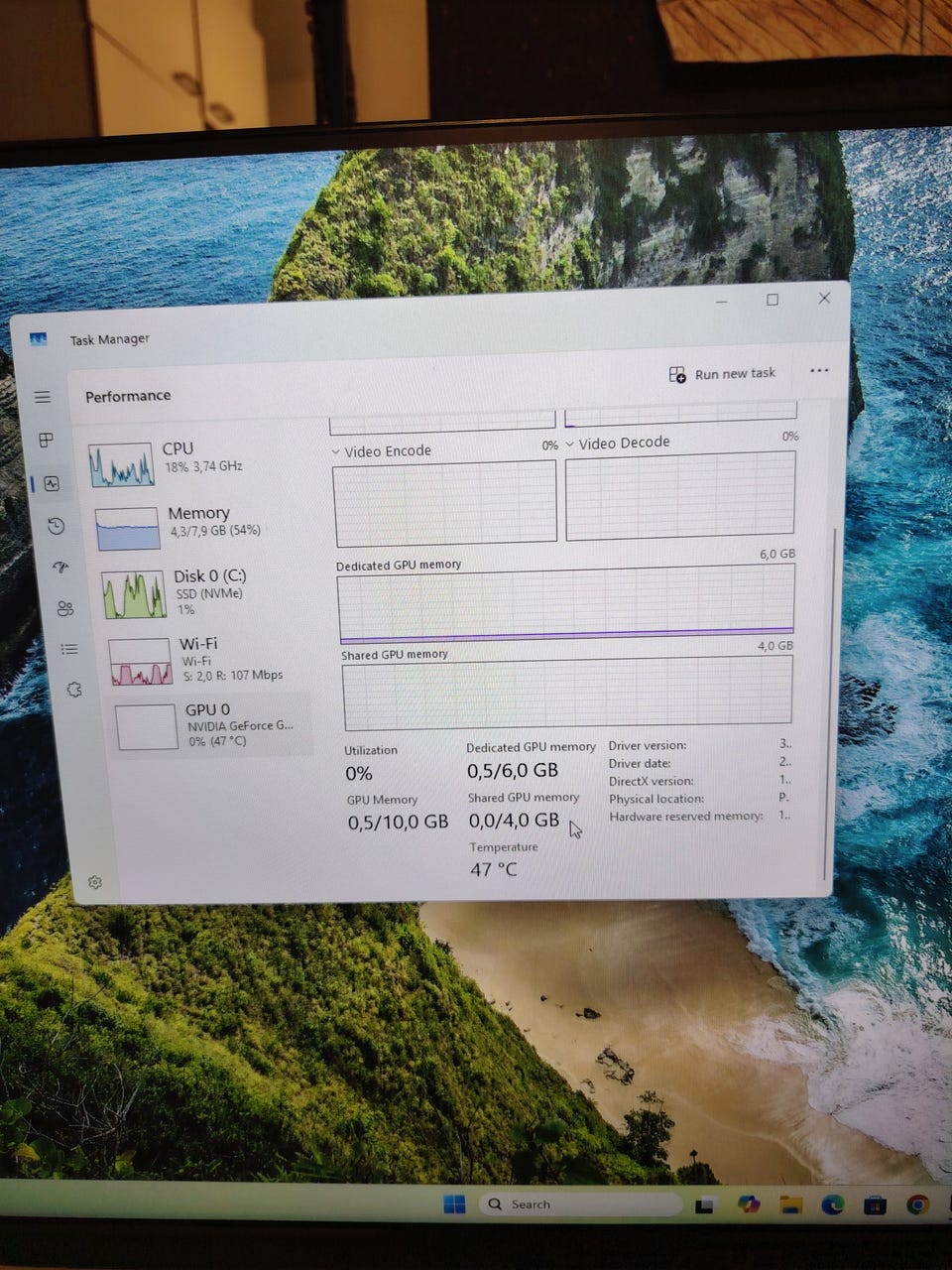The height and width of the screenshot is (1270, 952).
Task: Open the App history page icon
Action: pyautogui.click(x=57, y=526)
